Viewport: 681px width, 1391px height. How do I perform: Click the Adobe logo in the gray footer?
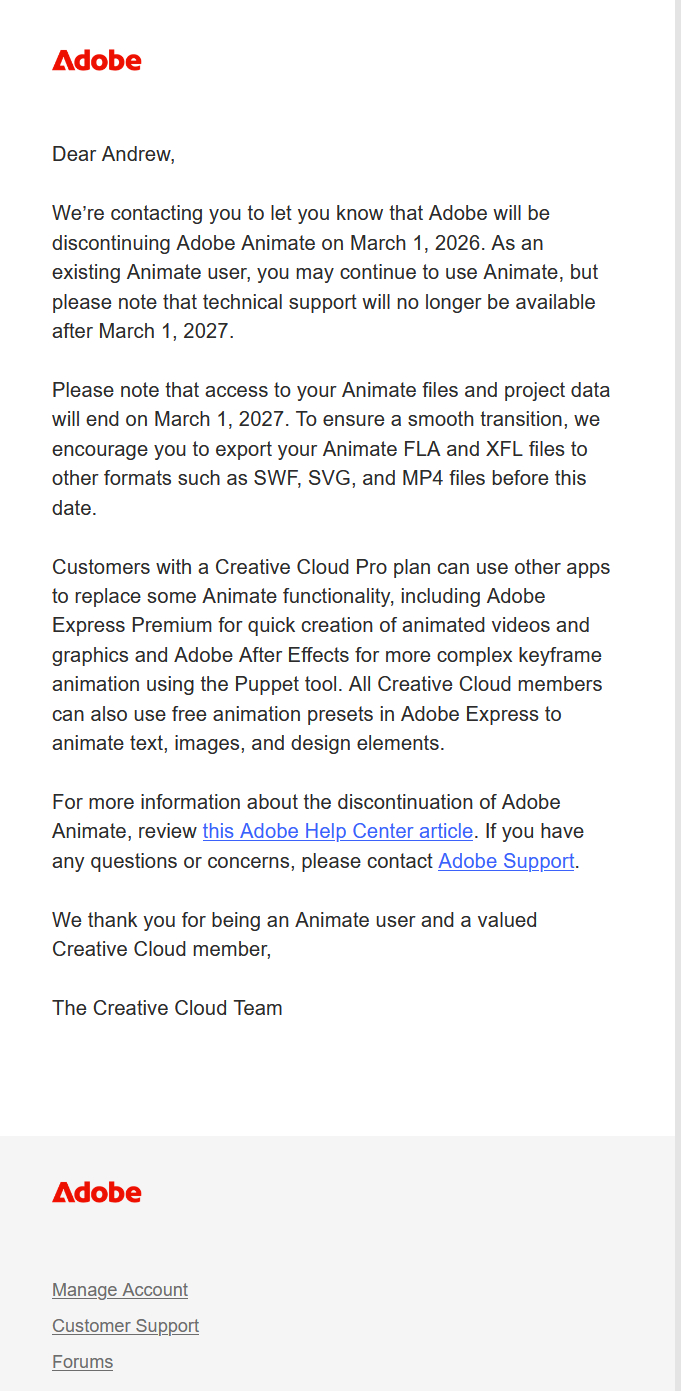(x=97, y=1192)
